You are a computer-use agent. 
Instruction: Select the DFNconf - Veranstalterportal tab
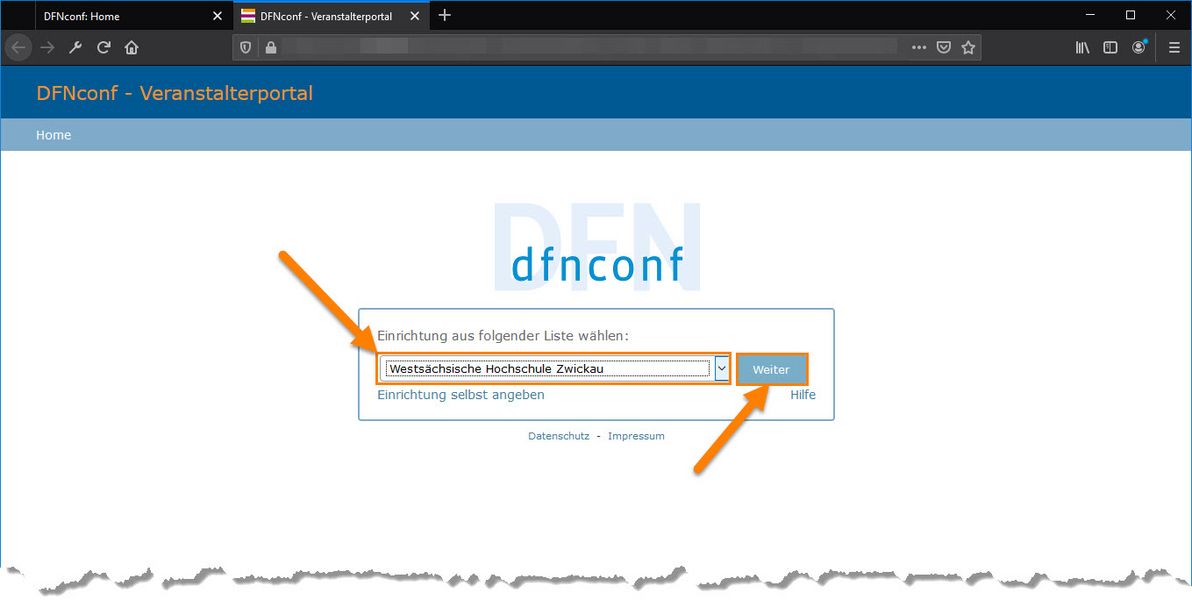coord(330,16)
